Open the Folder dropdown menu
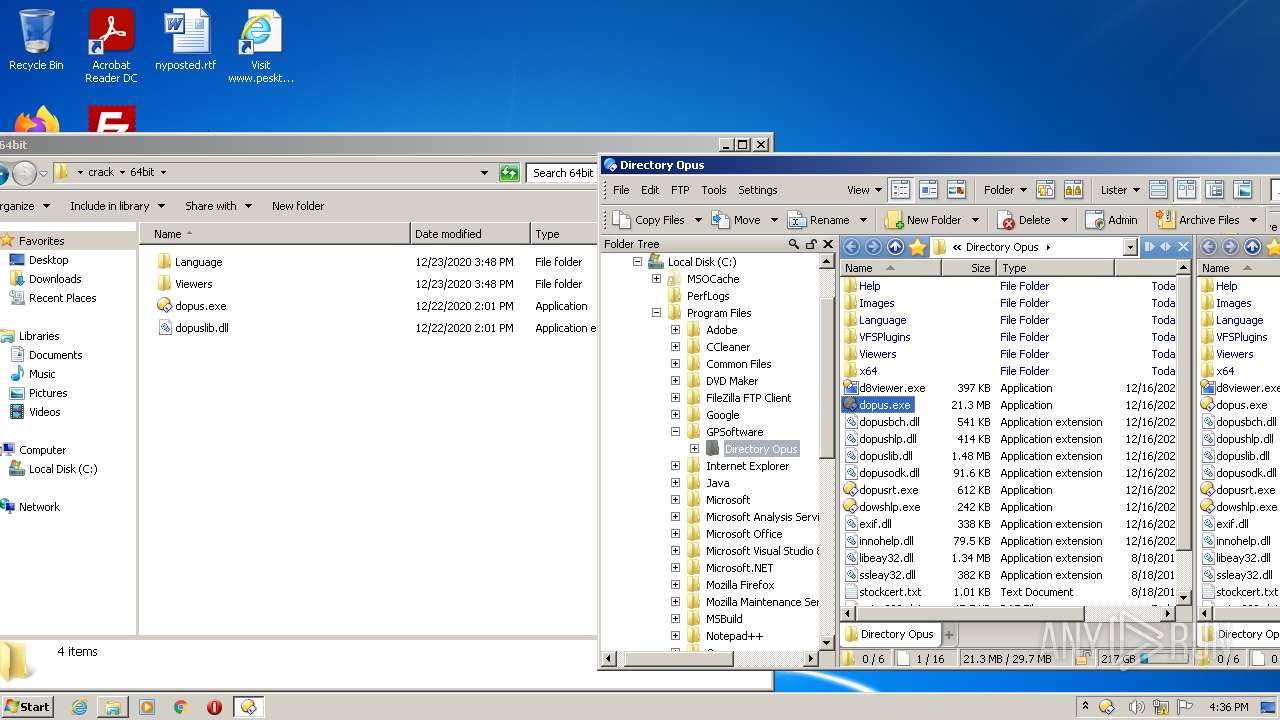This screenshot has width=1280, height=720. point(1005,190)
